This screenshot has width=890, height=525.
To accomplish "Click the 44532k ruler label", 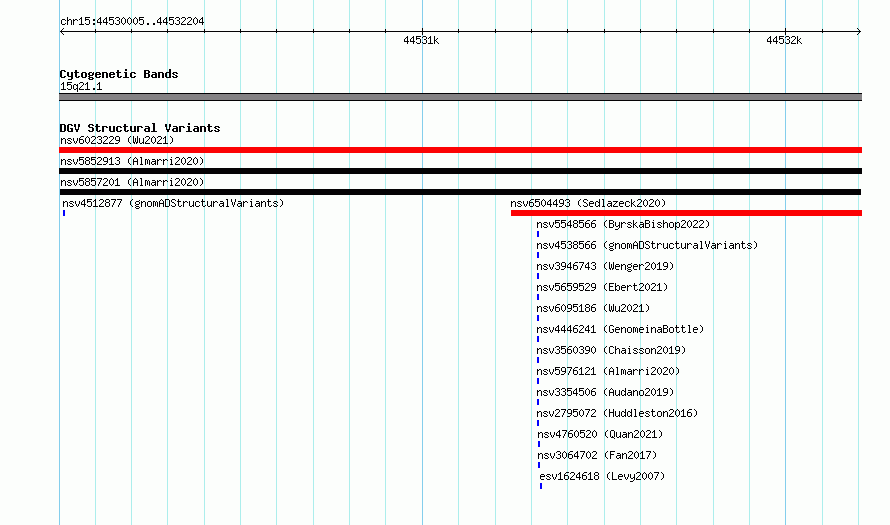I will (784, 40).
